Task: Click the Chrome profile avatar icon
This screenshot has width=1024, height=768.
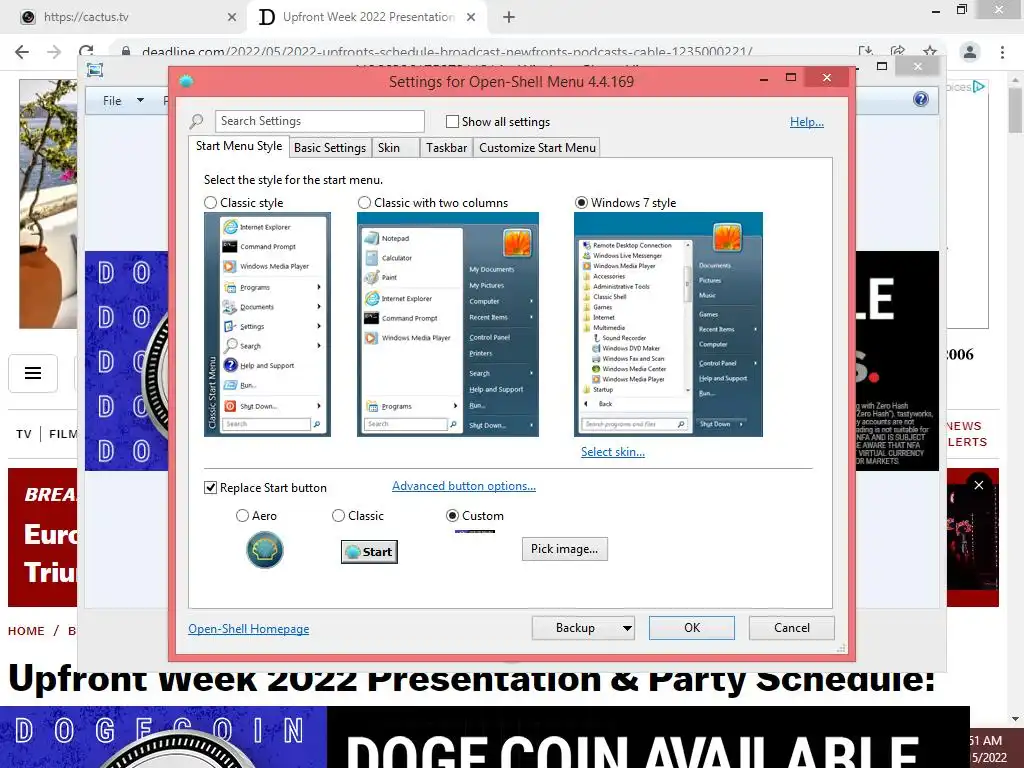Action: (x=970, y=52)
